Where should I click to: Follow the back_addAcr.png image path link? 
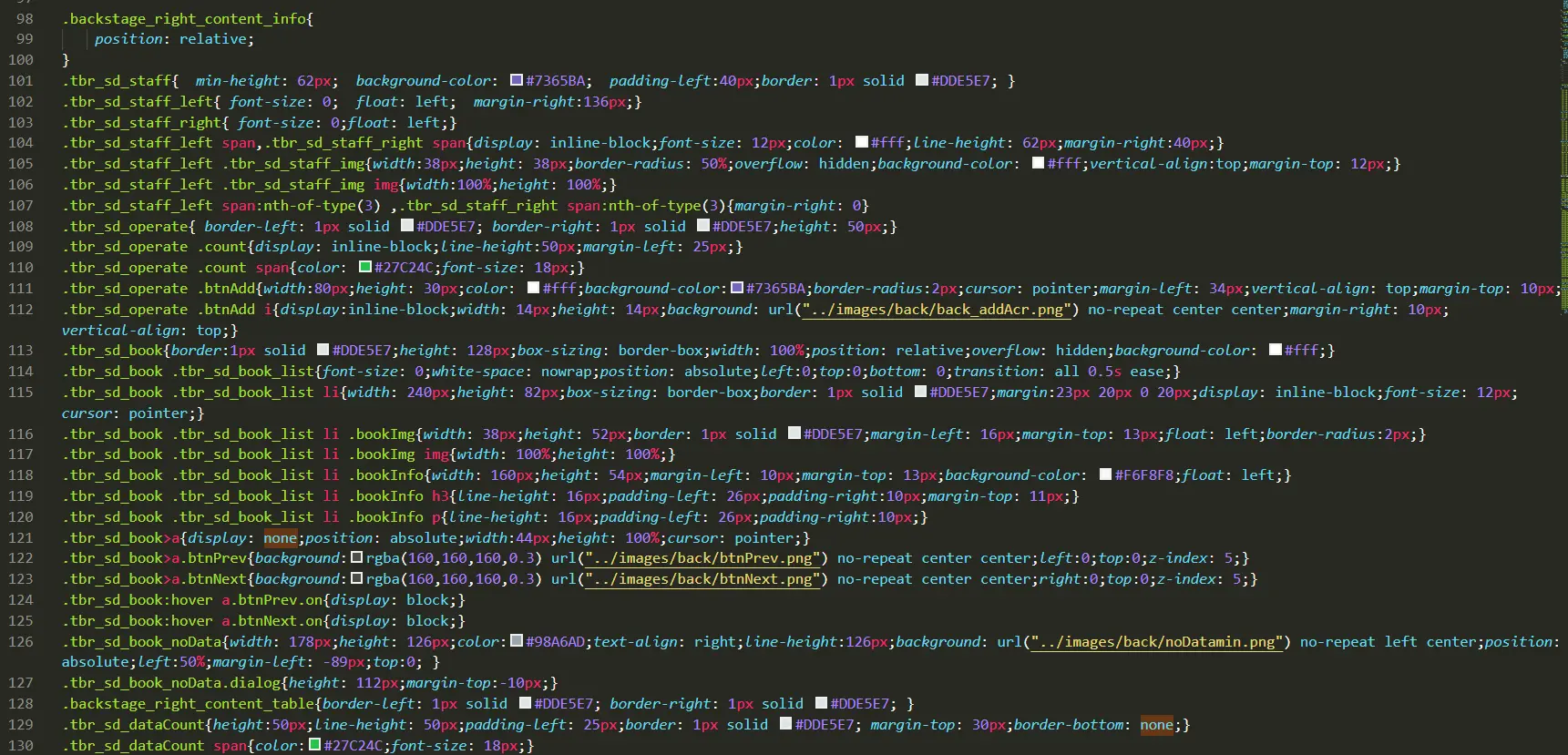[x=937, y=310]
